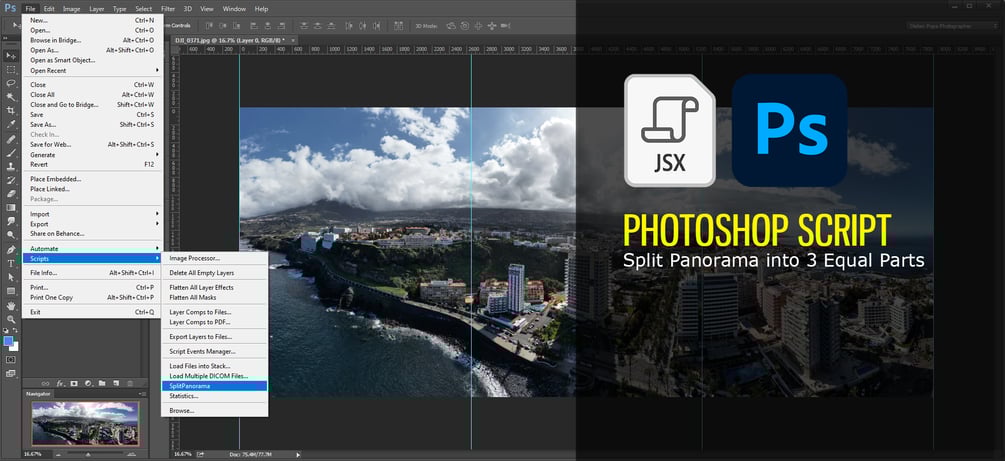Click the background color swatch
1005x461 pixels.
(x=14, y=347)
